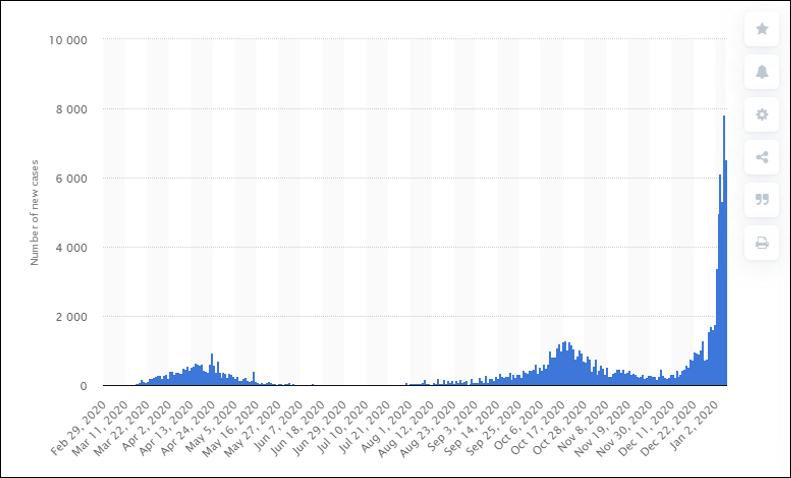Click the tallest bar near 8 000
Viewport: 791px width, 478px height.
724,250
